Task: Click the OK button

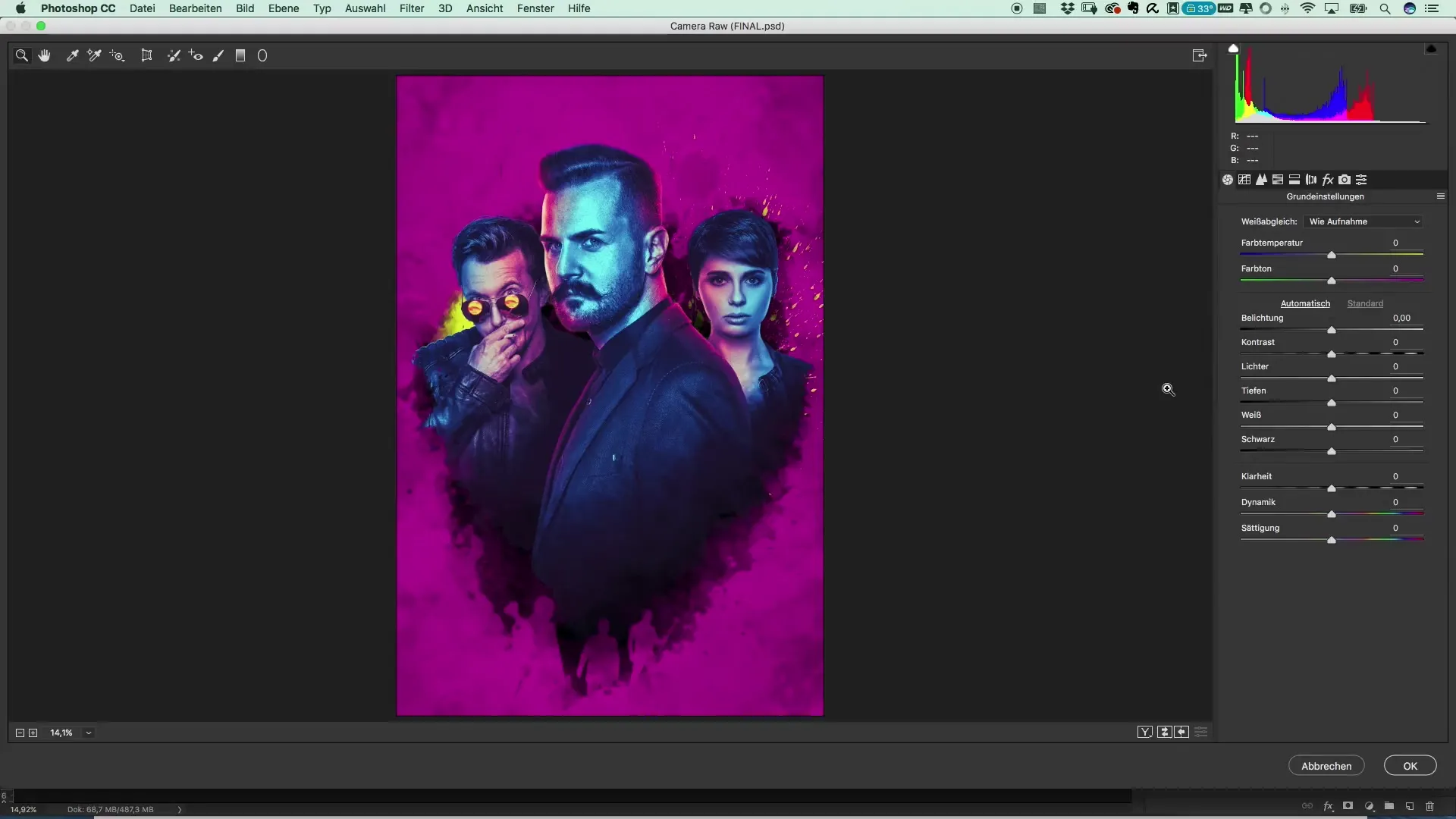Action: click(x=1410, y=766)
